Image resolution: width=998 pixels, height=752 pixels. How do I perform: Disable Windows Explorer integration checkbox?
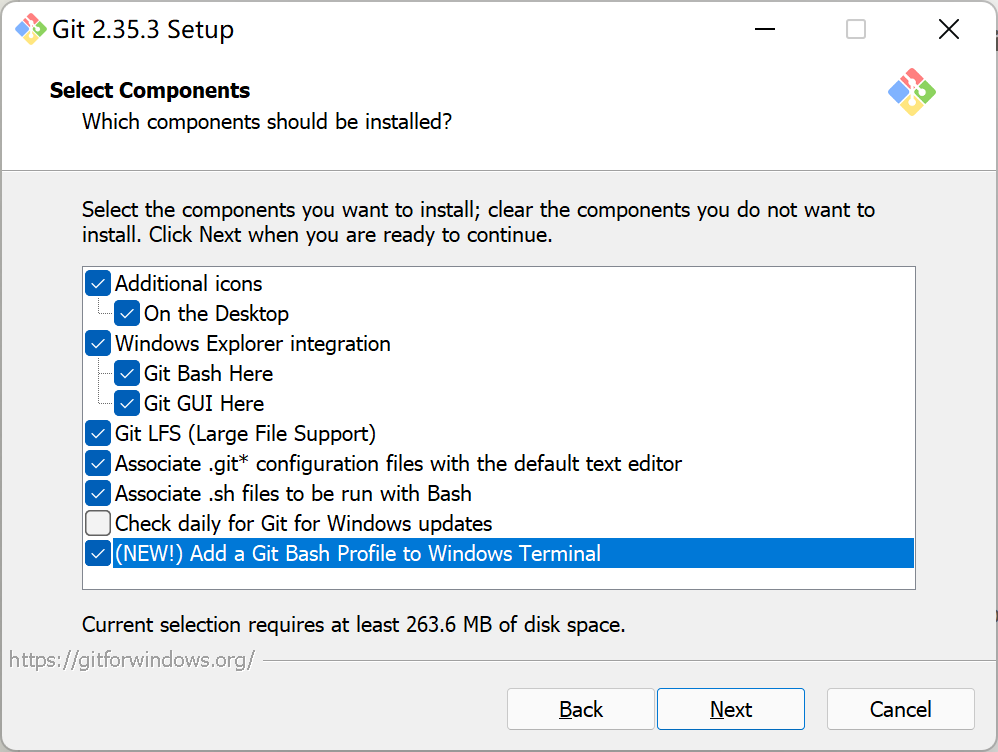tap(98, 344)
